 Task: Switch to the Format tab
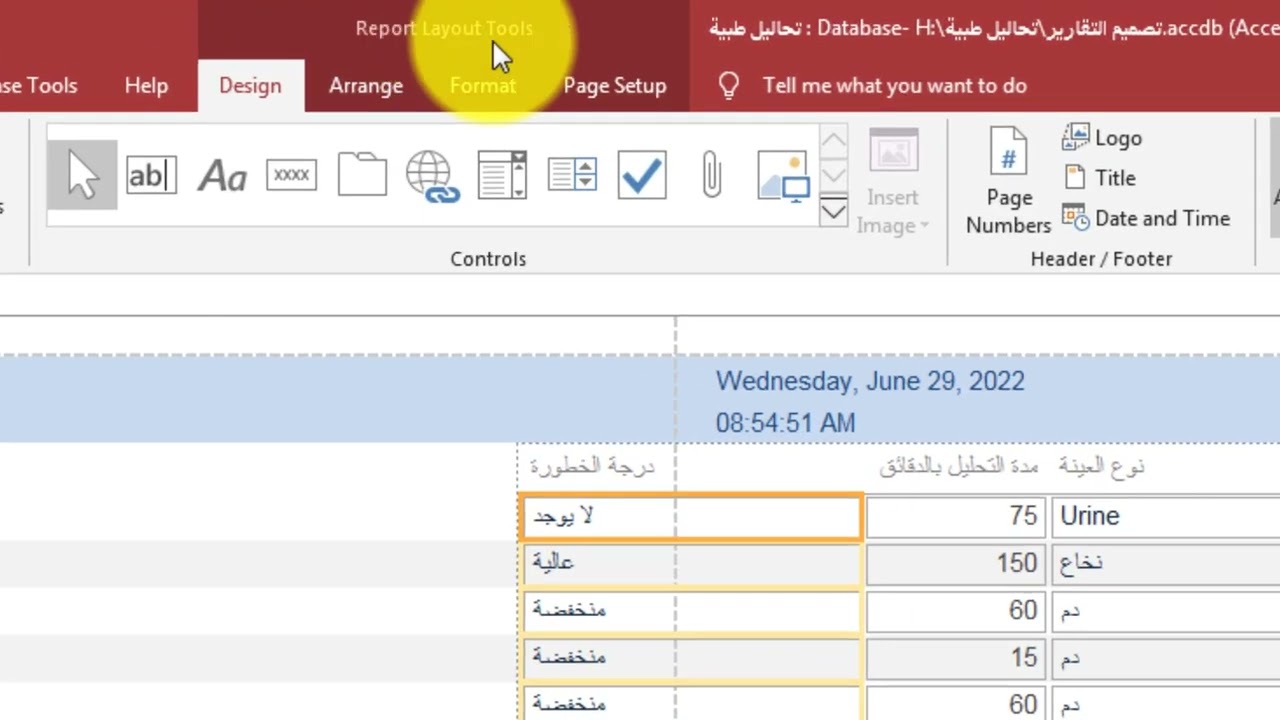coord(483,86)
